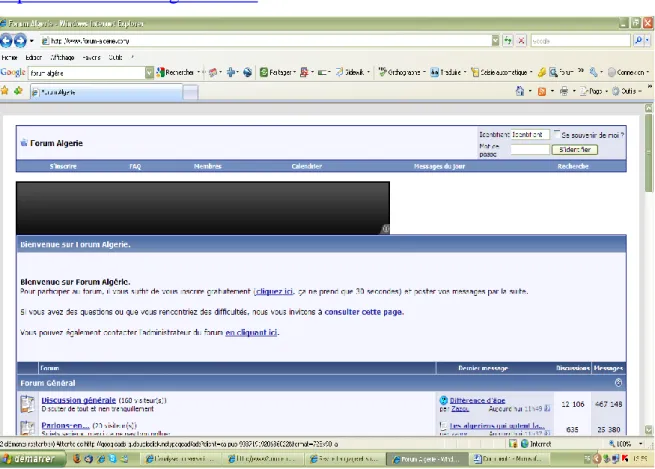The width and height of the screenshot is (655, 469).
Task: Open the Fichier menu
Action: 9,58
